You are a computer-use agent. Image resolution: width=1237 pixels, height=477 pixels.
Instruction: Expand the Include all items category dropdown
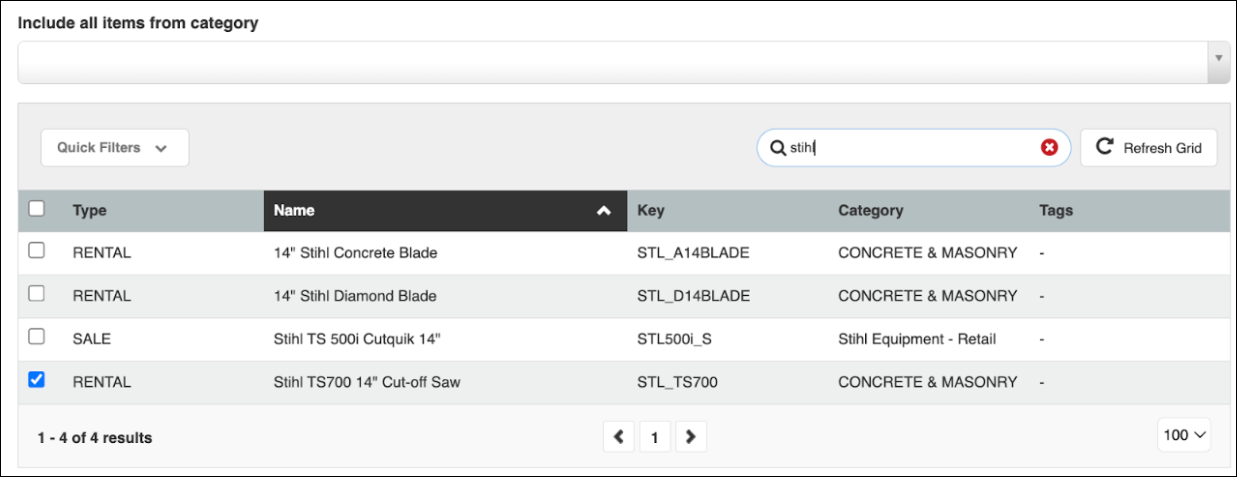pyautogui.click(x=1218, y=59)
